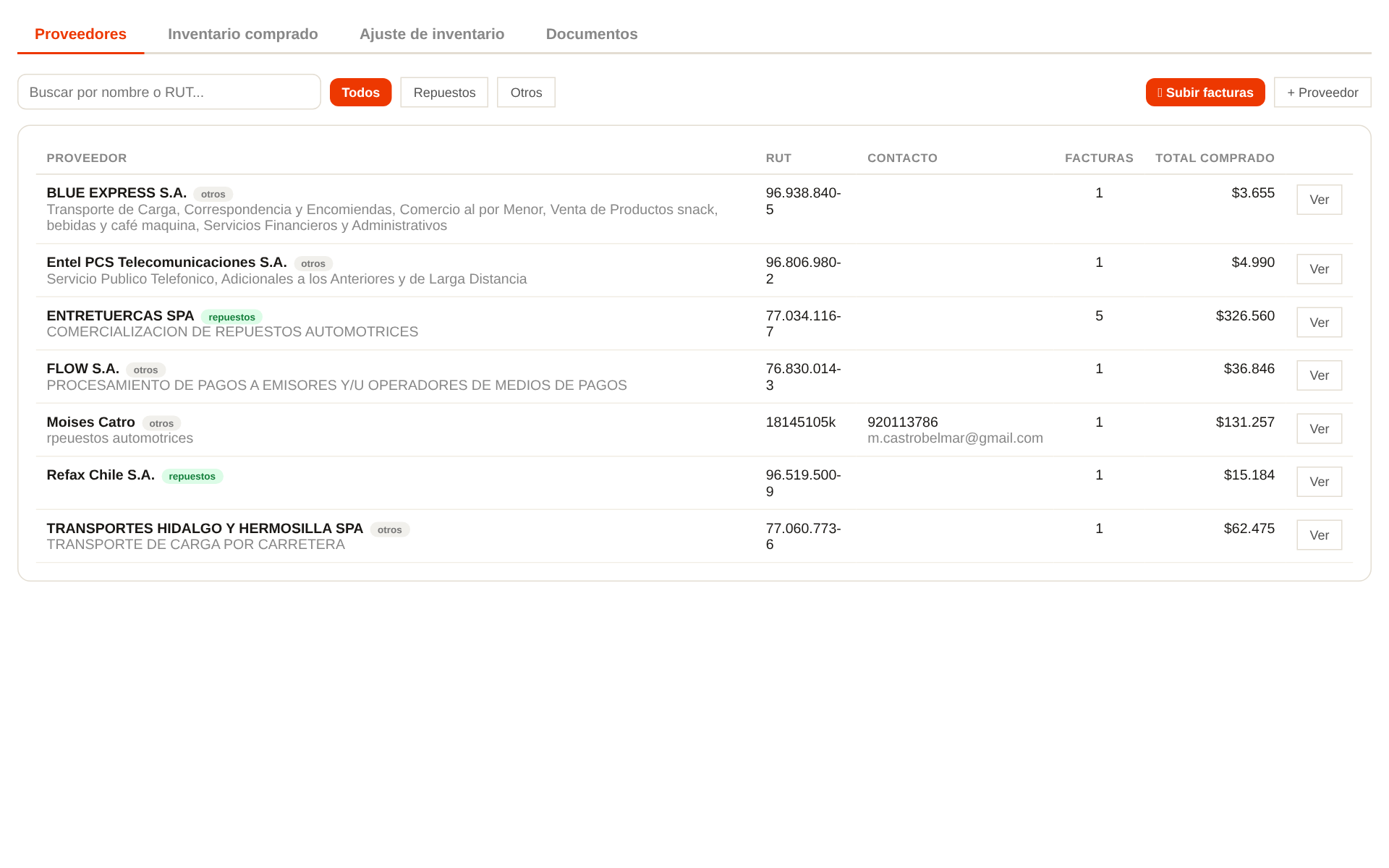Open Ver for Entel PCS Telecomunicaciones

pyautogui.click(x=1319, y=269)
